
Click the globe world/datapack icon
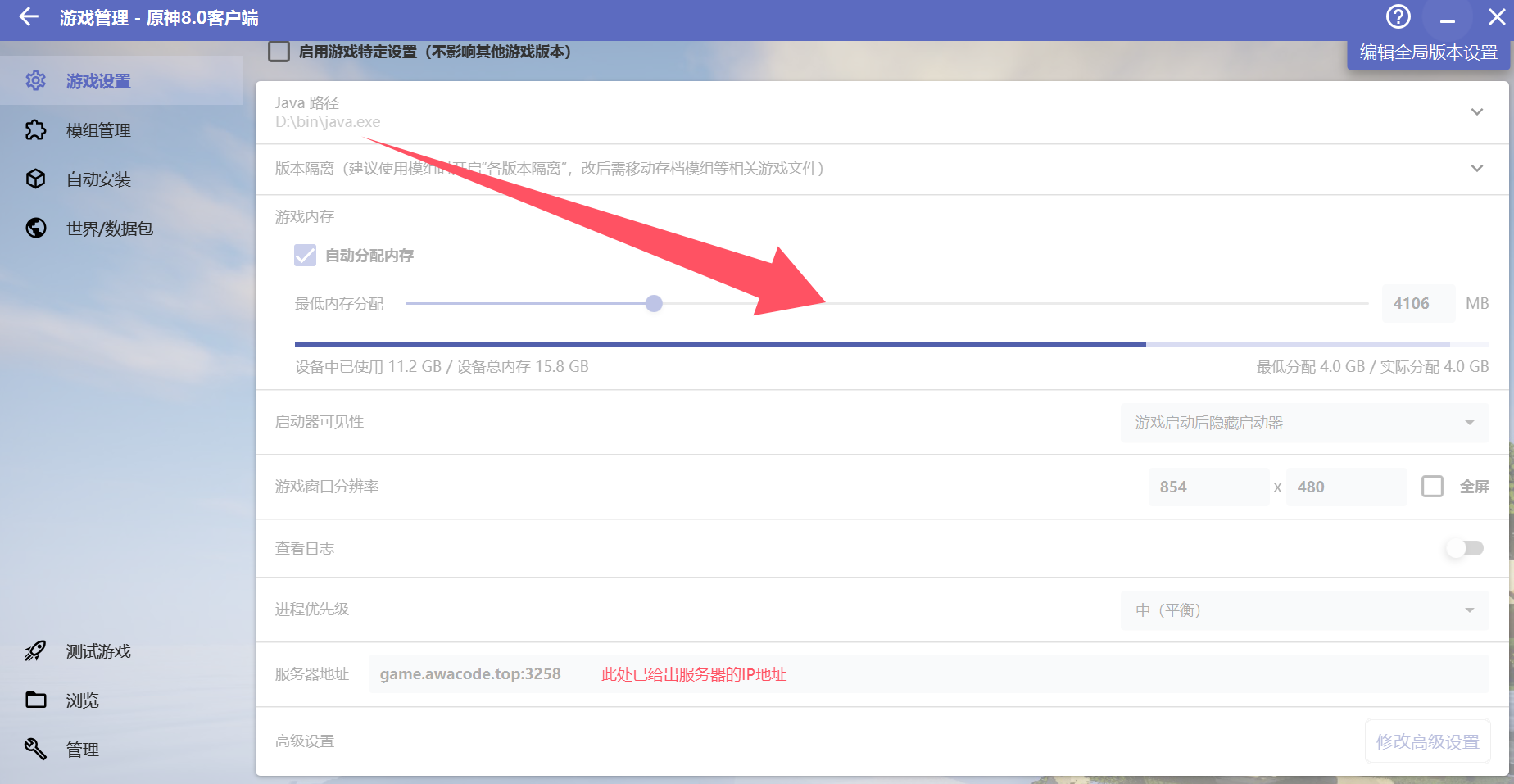(x=35, y=228)
